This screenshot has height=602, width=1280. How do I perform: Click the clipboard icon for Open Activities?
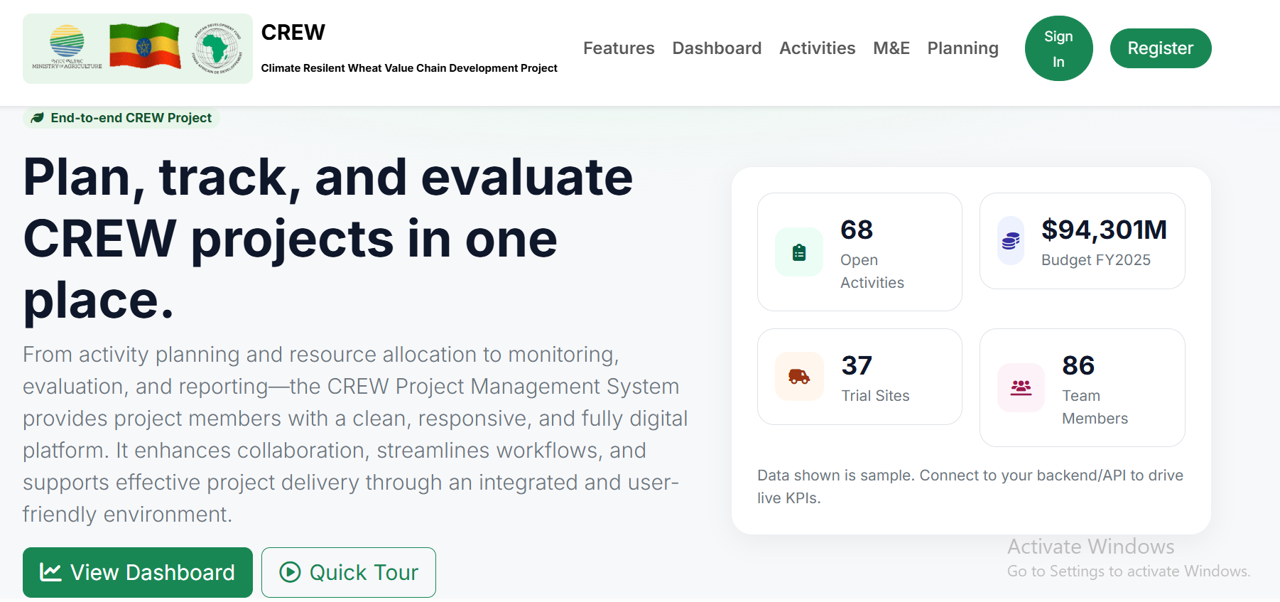click(799, 253)
